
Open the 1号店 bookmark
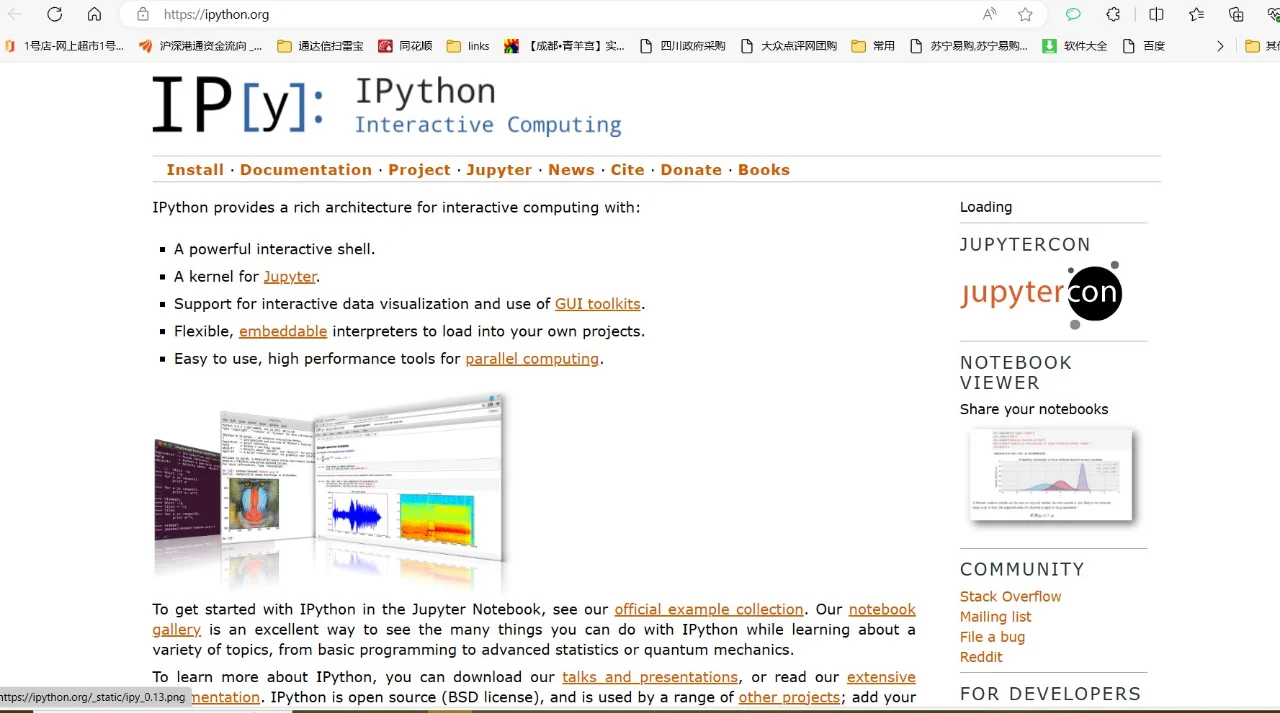click(x=64, y=46)
